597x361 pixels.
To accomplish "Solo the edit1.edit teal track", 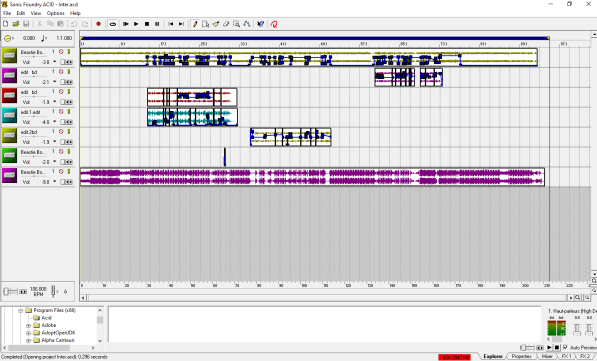I will [x=69, y=112].
